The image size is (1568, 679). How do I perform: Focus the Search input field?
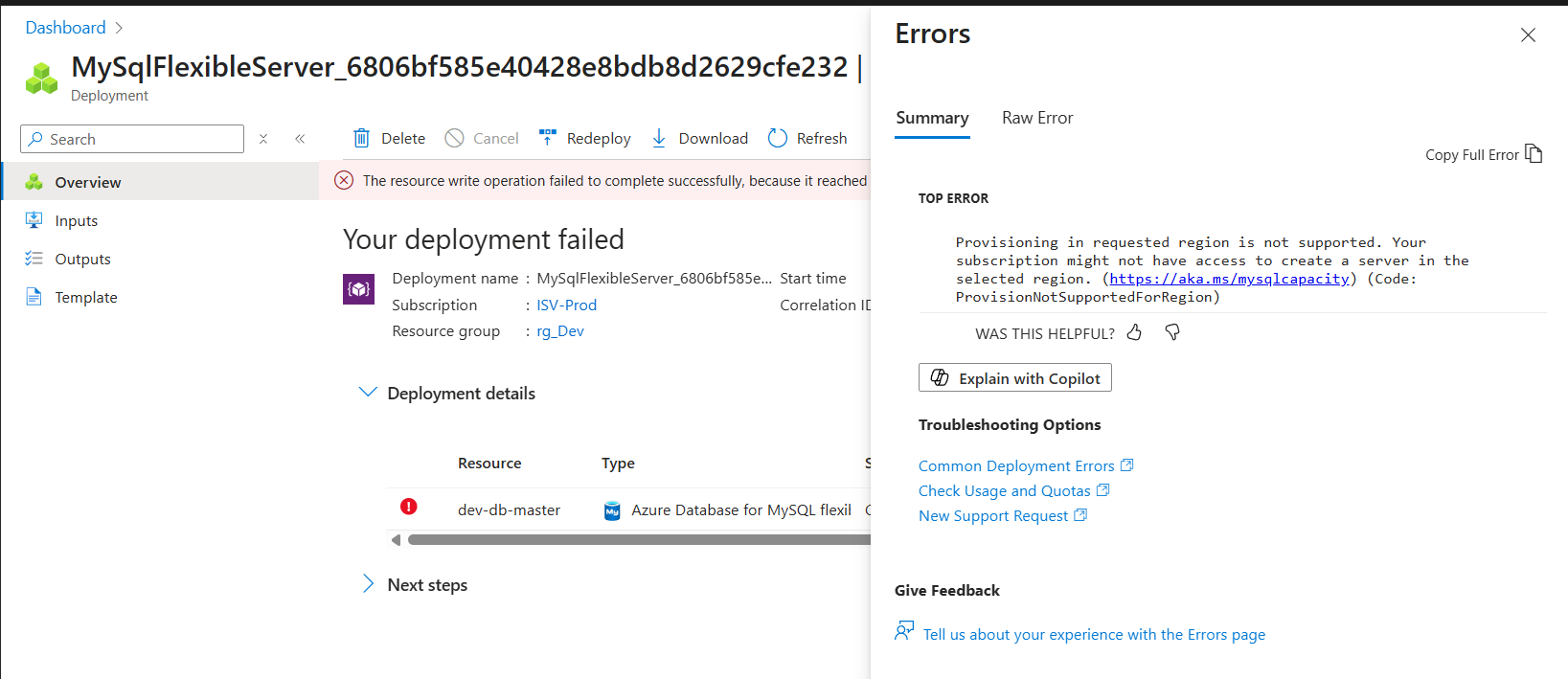pyautogui.click(x=132, y=139)
